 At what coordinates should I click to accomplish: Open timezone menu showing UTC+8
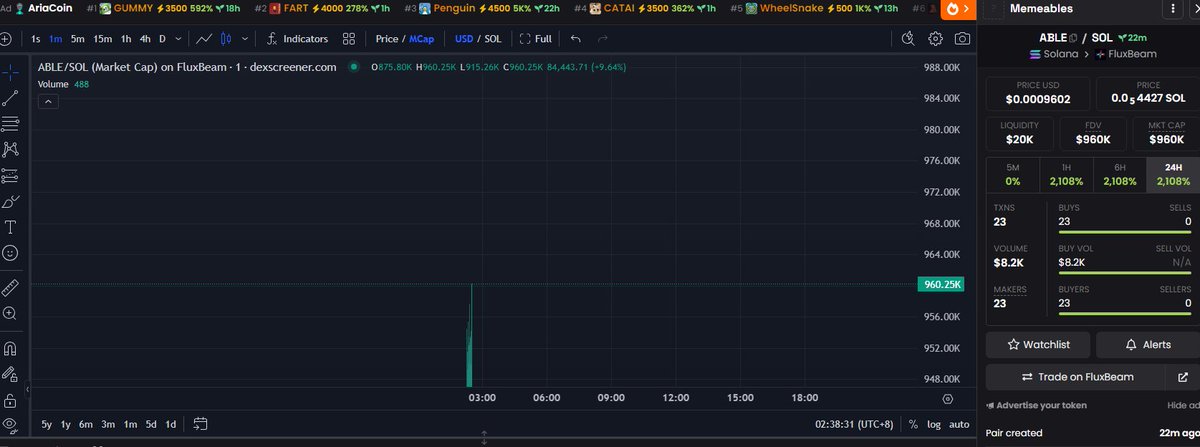(x=854, y=424)
